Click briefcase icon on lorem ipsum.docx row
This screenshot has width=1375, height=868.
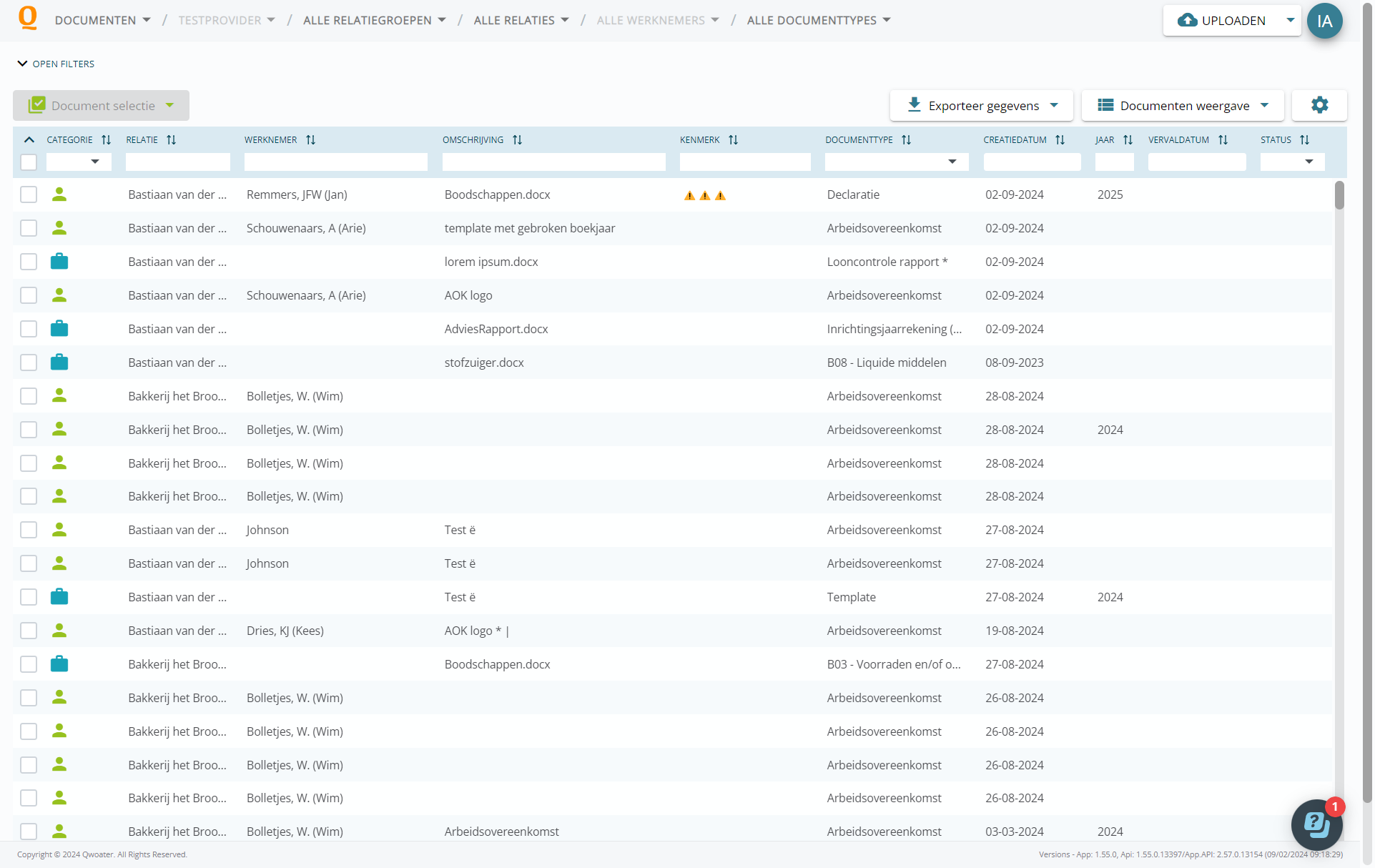[59, 262]
